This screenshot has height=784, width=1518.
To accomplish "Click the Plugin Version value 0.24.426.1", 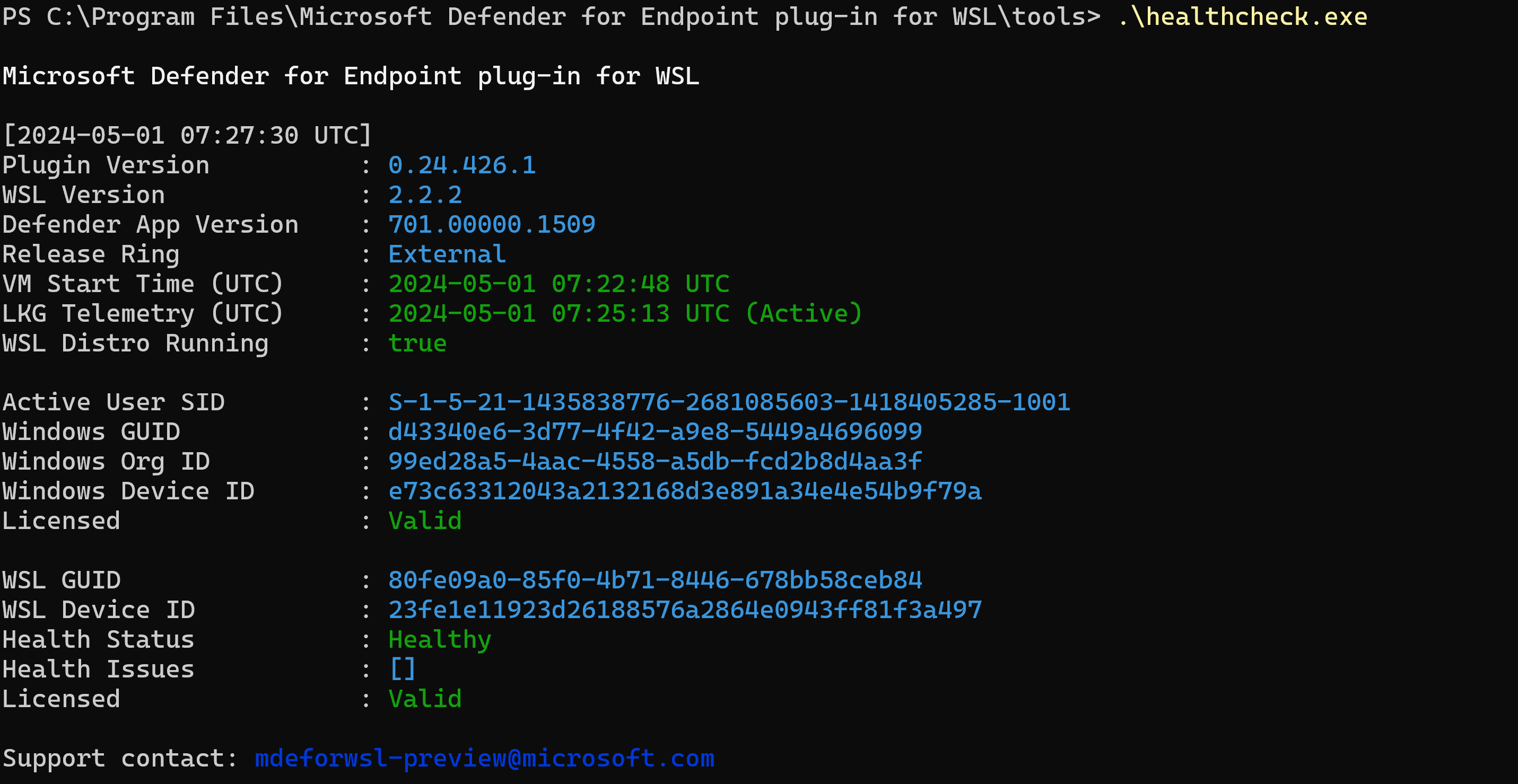I will click(x=462, y=165).
